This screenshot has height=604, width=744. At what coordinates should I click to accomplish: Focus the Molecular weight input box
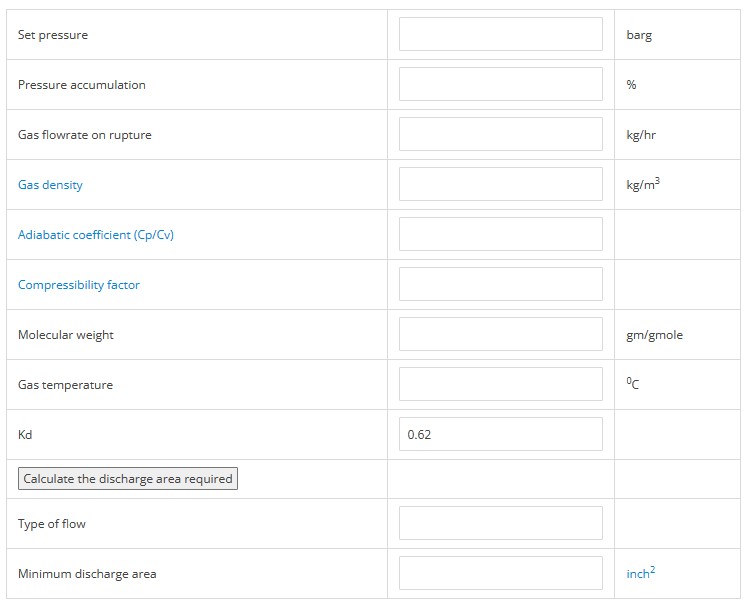pos(501,334)
